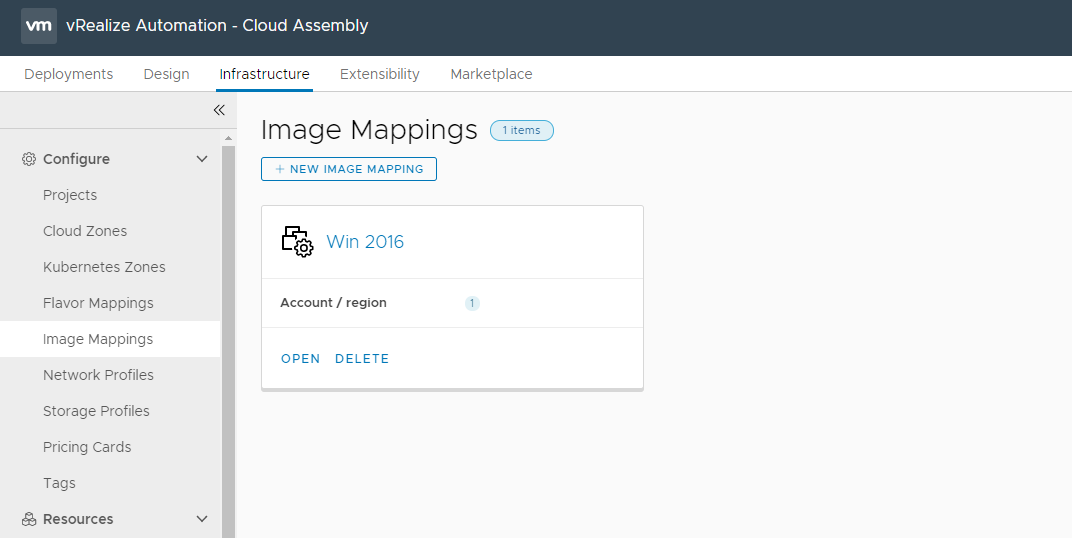This screenshot has width=1072, height=538.
Task: Click the Win 2016 image mapping icon
Action: [297, 242]
